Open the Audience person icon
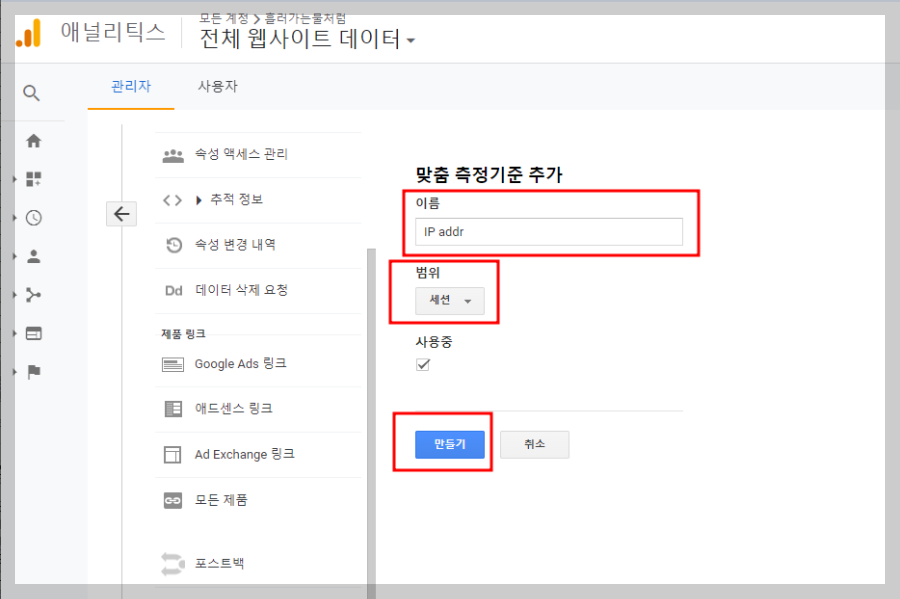Image resolution: width=900 pixels, height=599 pixels. [x=33, y=255]
